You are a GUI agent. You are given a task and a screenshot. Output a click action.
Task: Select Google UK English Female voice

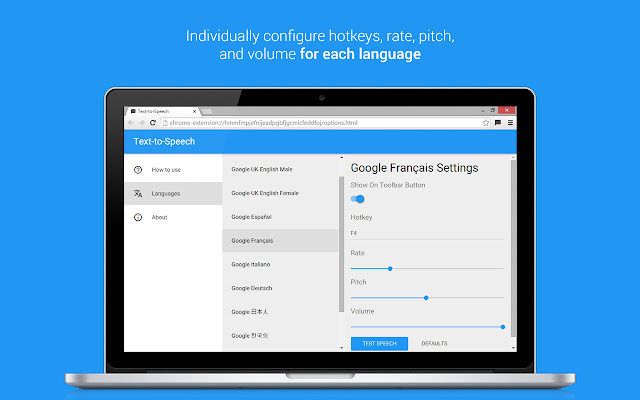280,193
